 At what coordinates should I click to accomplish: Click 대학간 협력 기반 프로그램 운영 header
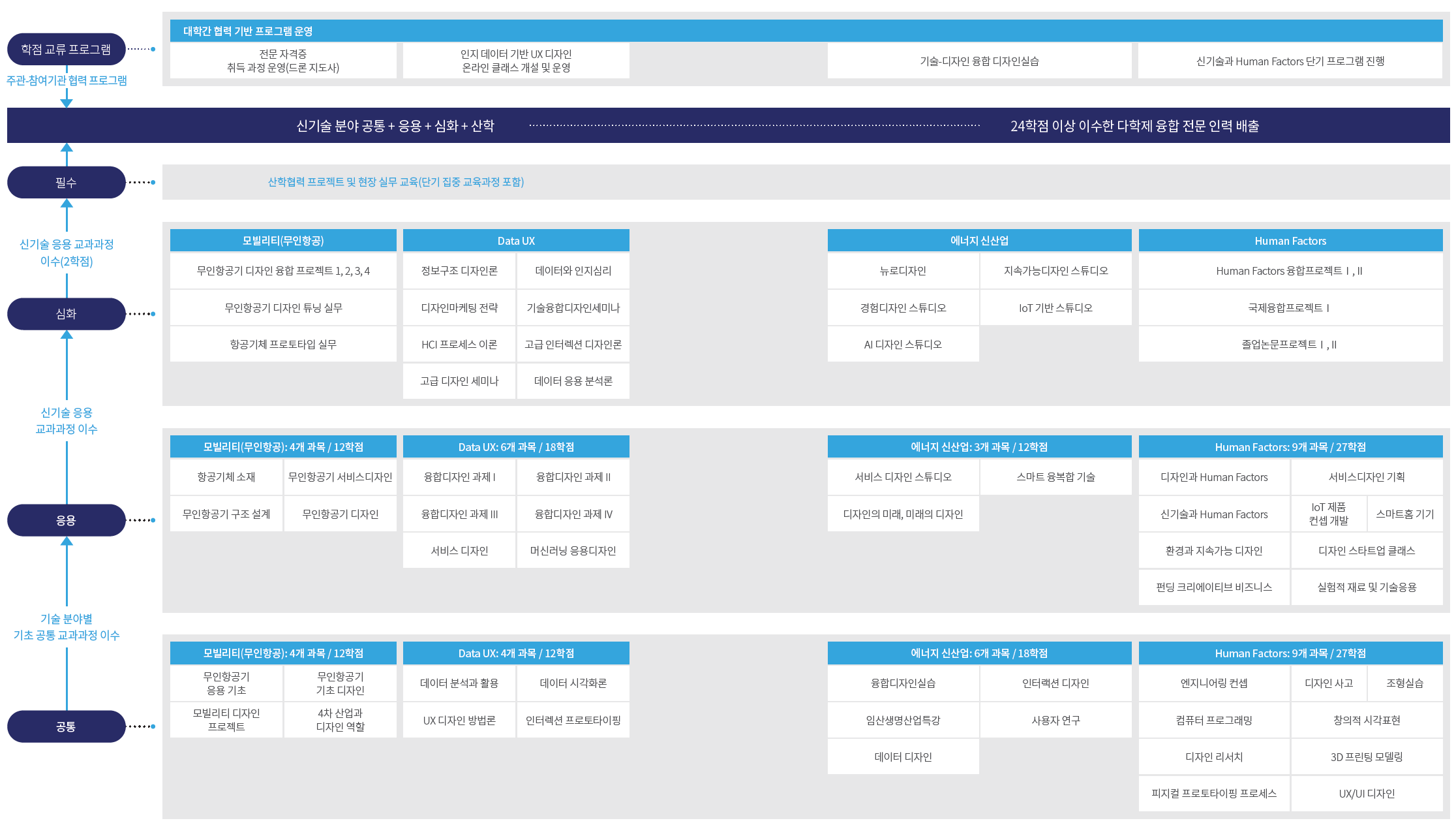pyautogui.click(x=248, y=31)
